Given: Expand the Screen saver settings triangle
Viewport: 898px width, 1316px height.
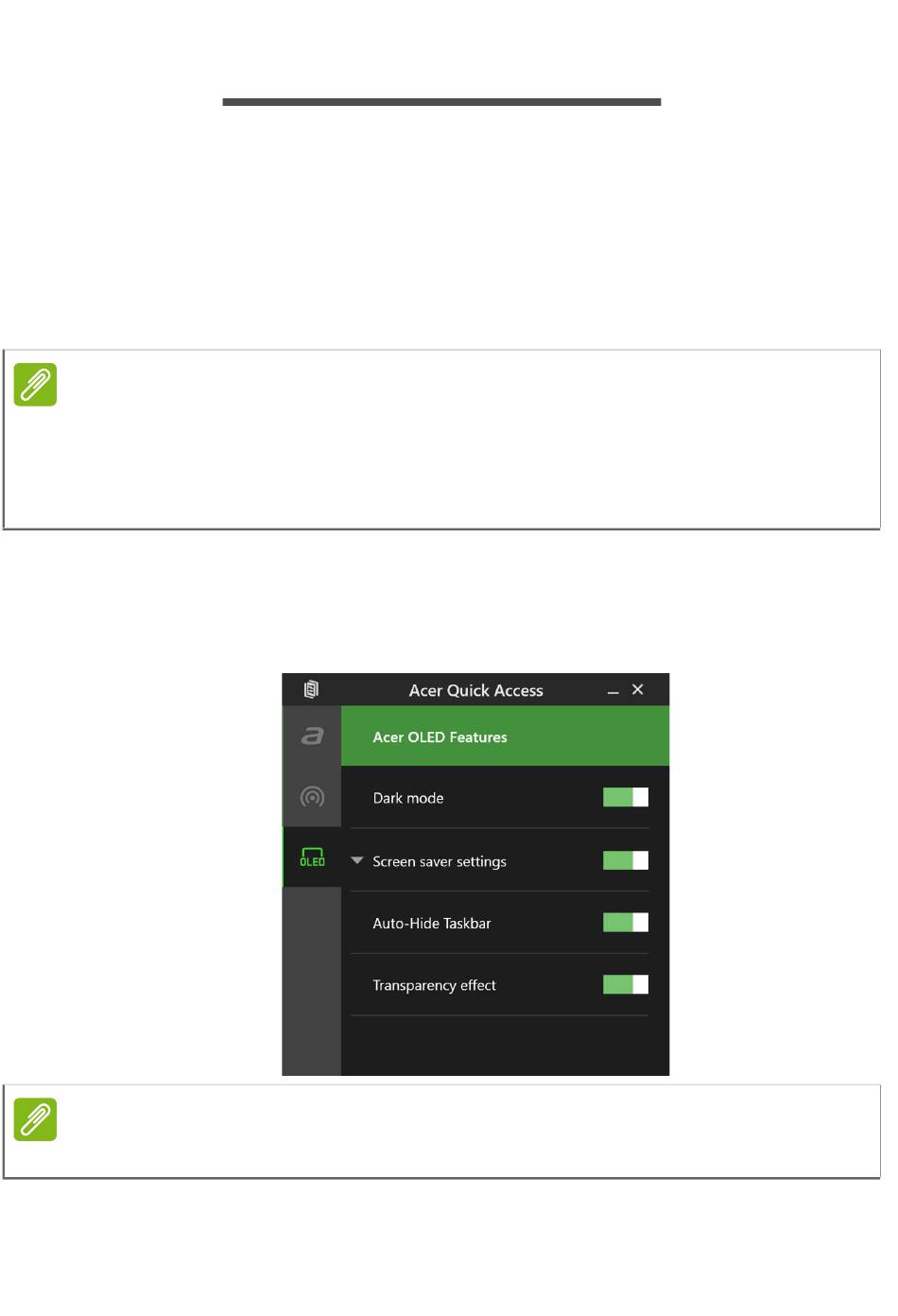Looking at the screenshot, I should point(357,860).
